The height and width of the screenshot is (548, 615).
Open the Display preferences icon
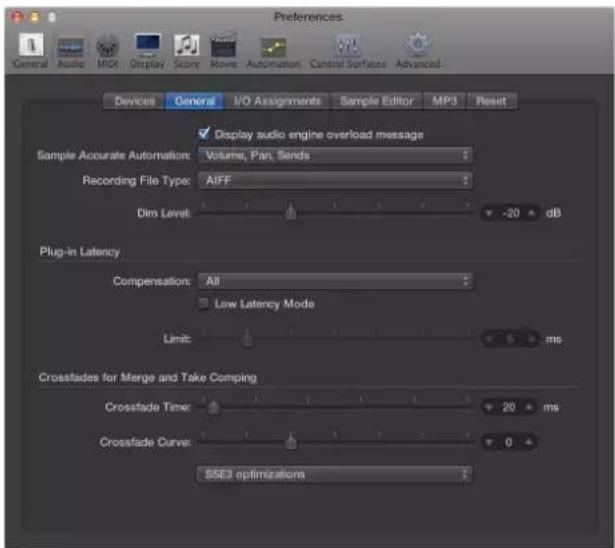tap(147, 45)
